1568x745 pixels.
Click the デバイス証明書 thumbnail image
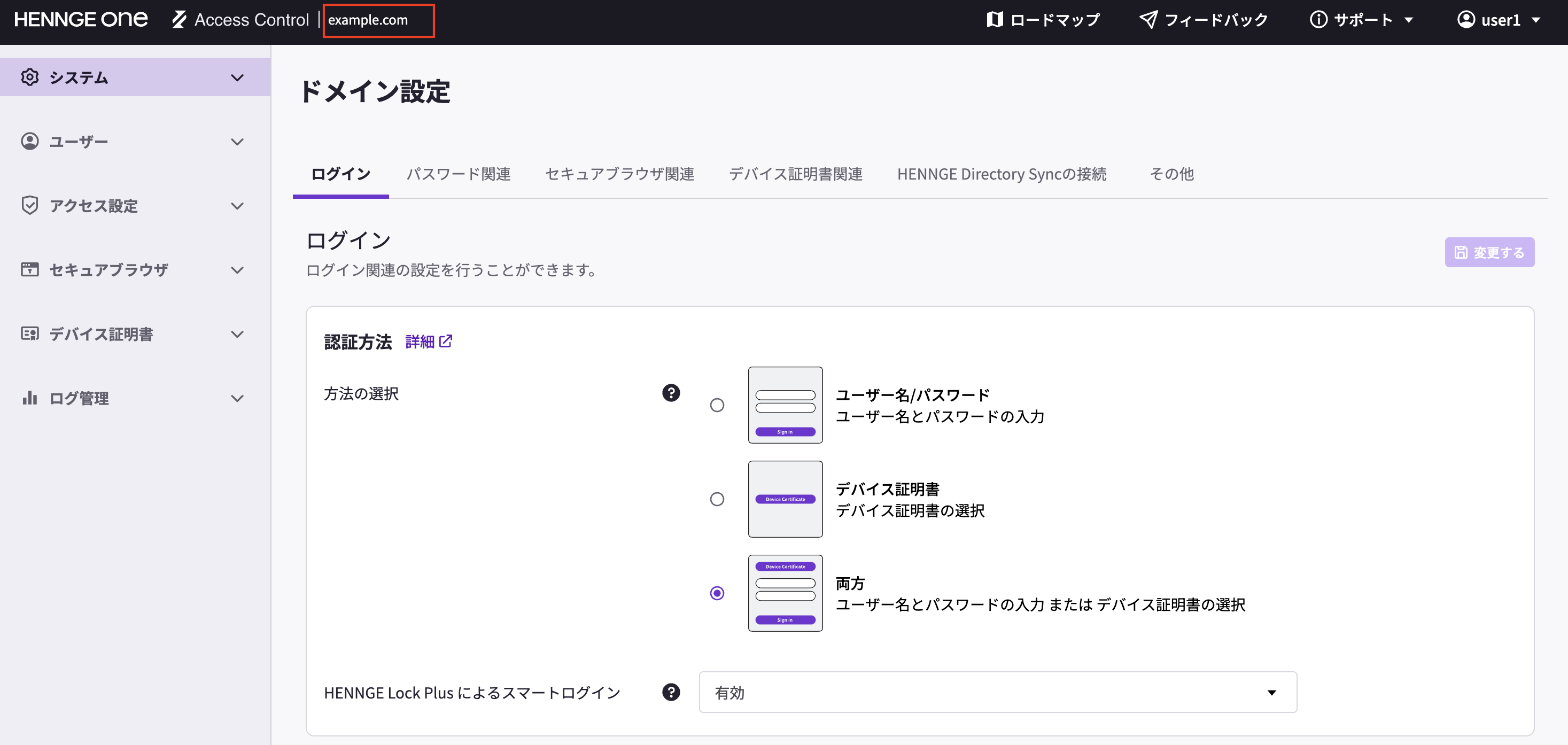785,499
